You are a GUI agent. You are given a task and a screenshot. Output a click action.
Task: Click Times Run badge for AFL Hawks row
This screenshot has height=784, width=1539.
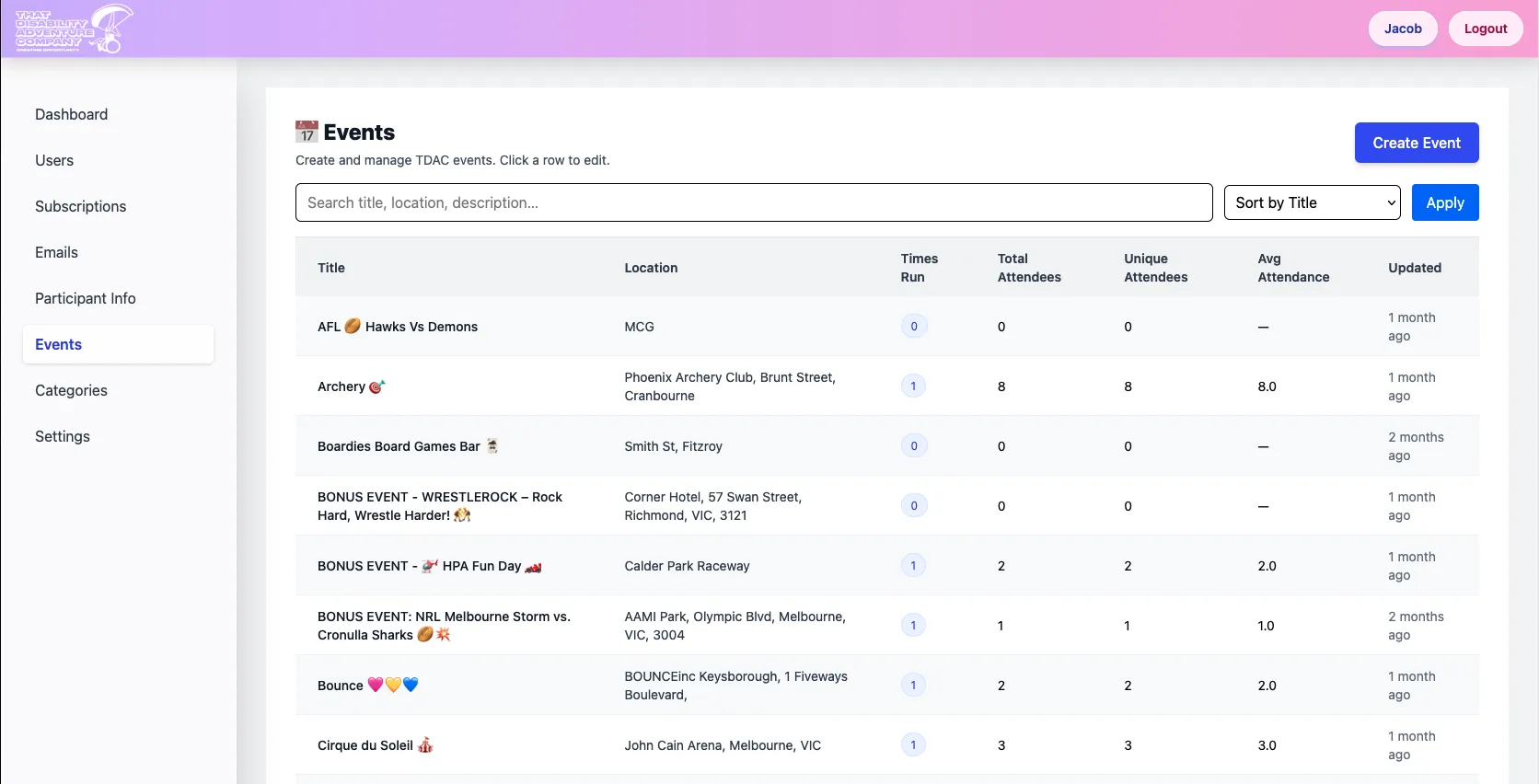(913, 327)
